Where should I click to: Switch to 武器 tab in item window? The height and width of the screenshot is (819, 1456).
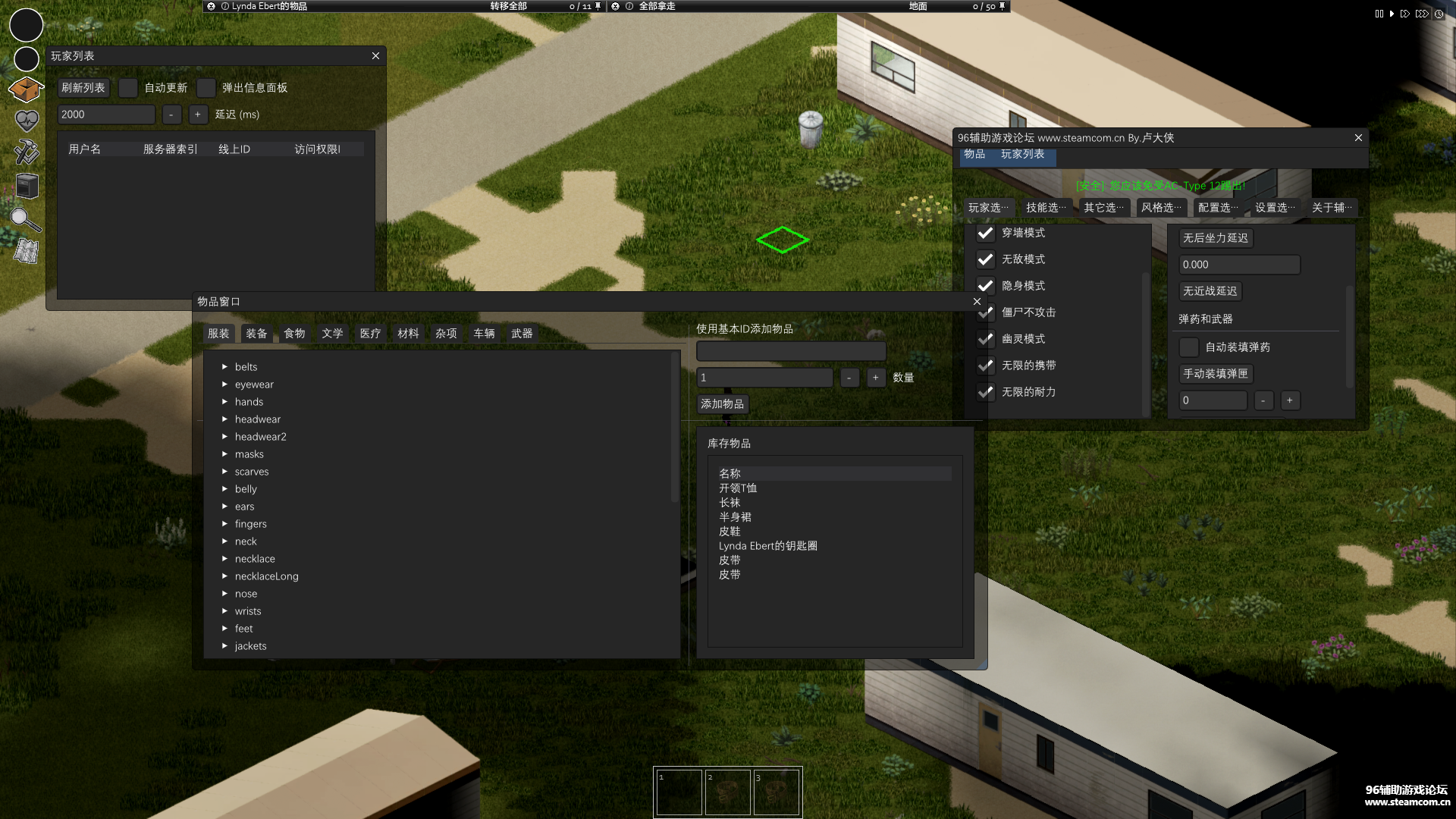point(522,334)
